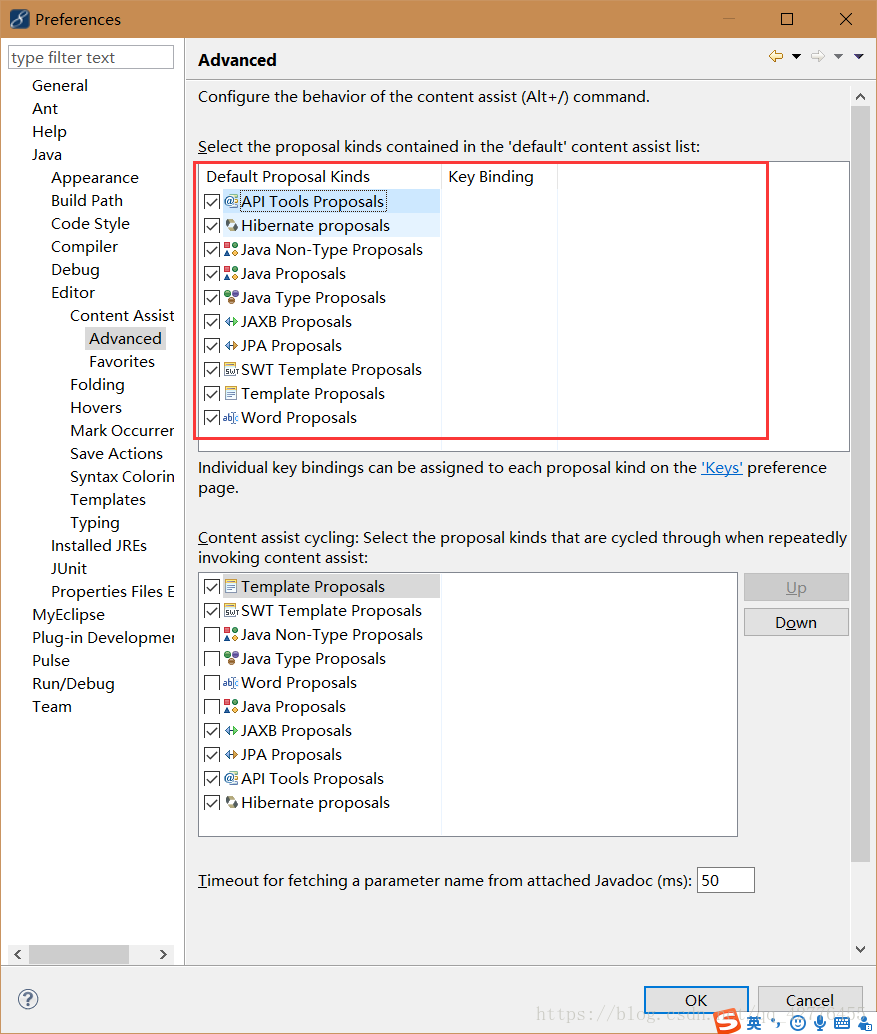Click the forward navigation arrow icon
This screenshot has width=877, height=1034.
[x=818, y=57]
